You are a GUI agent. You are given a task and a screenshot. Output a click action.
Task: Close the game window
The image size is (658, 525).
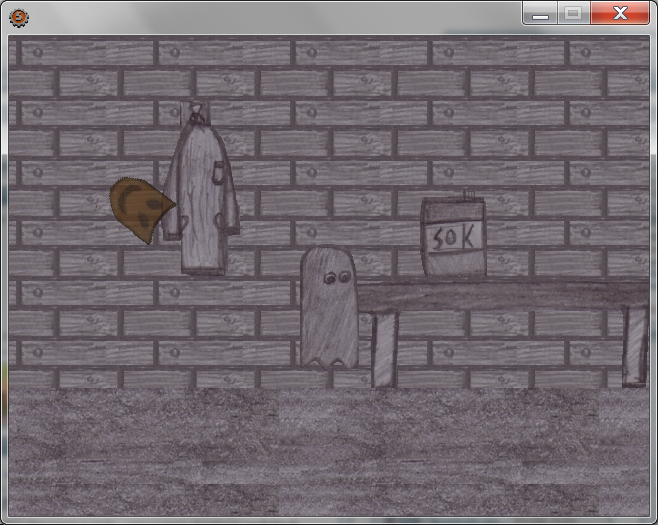click(620, 14)
